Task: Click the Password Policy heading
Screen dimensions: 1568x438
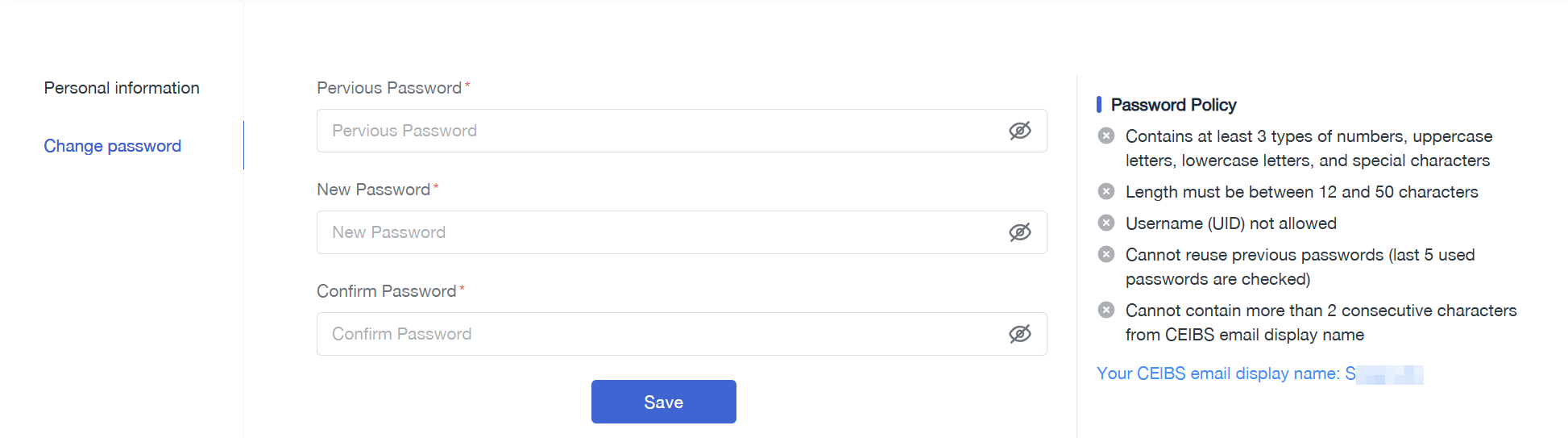Action: [1173, 105]
